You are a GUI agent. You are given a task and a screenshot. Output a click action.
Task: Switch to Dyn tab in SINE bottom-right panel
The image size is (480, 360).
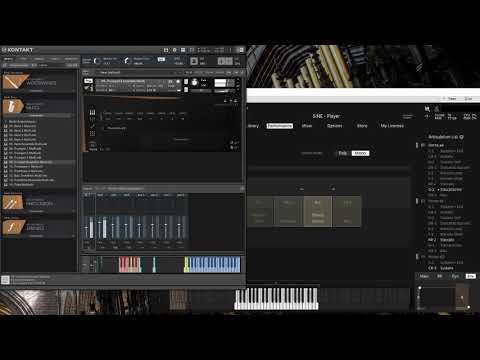(455, 276)
